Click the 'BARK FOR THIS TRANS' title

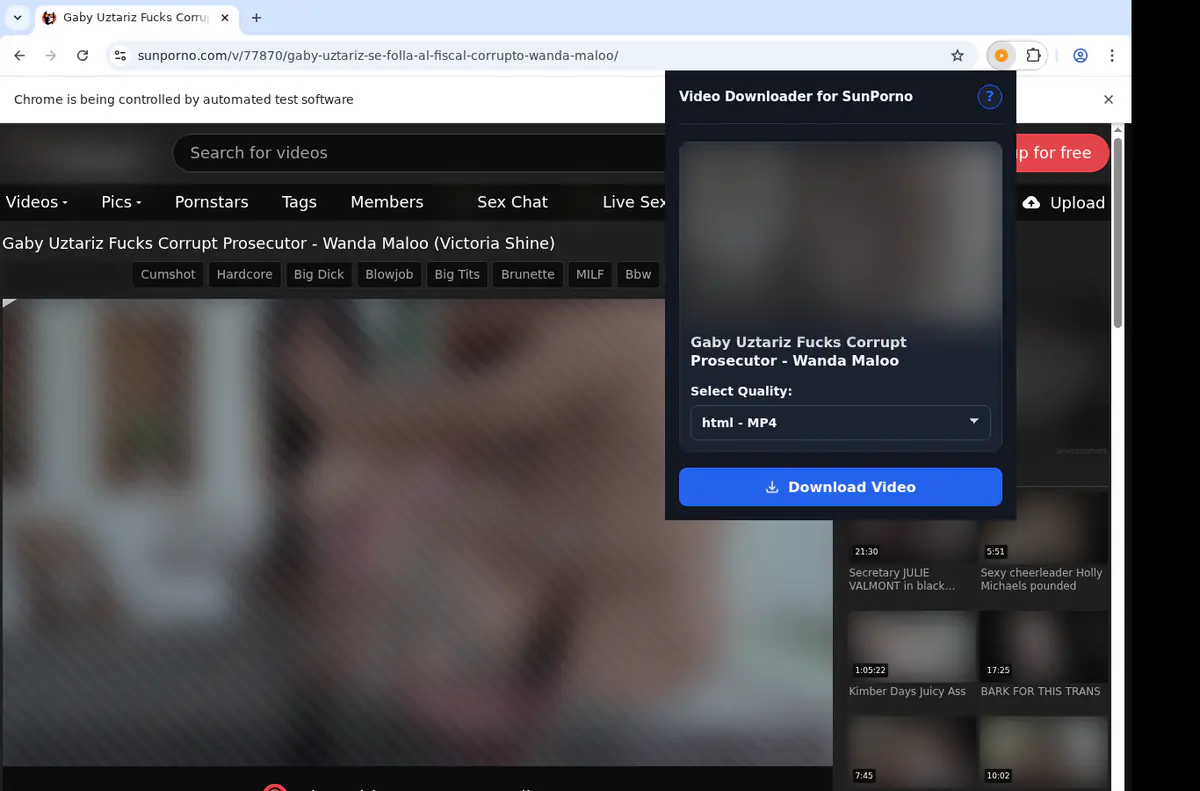click(1040, 691)
